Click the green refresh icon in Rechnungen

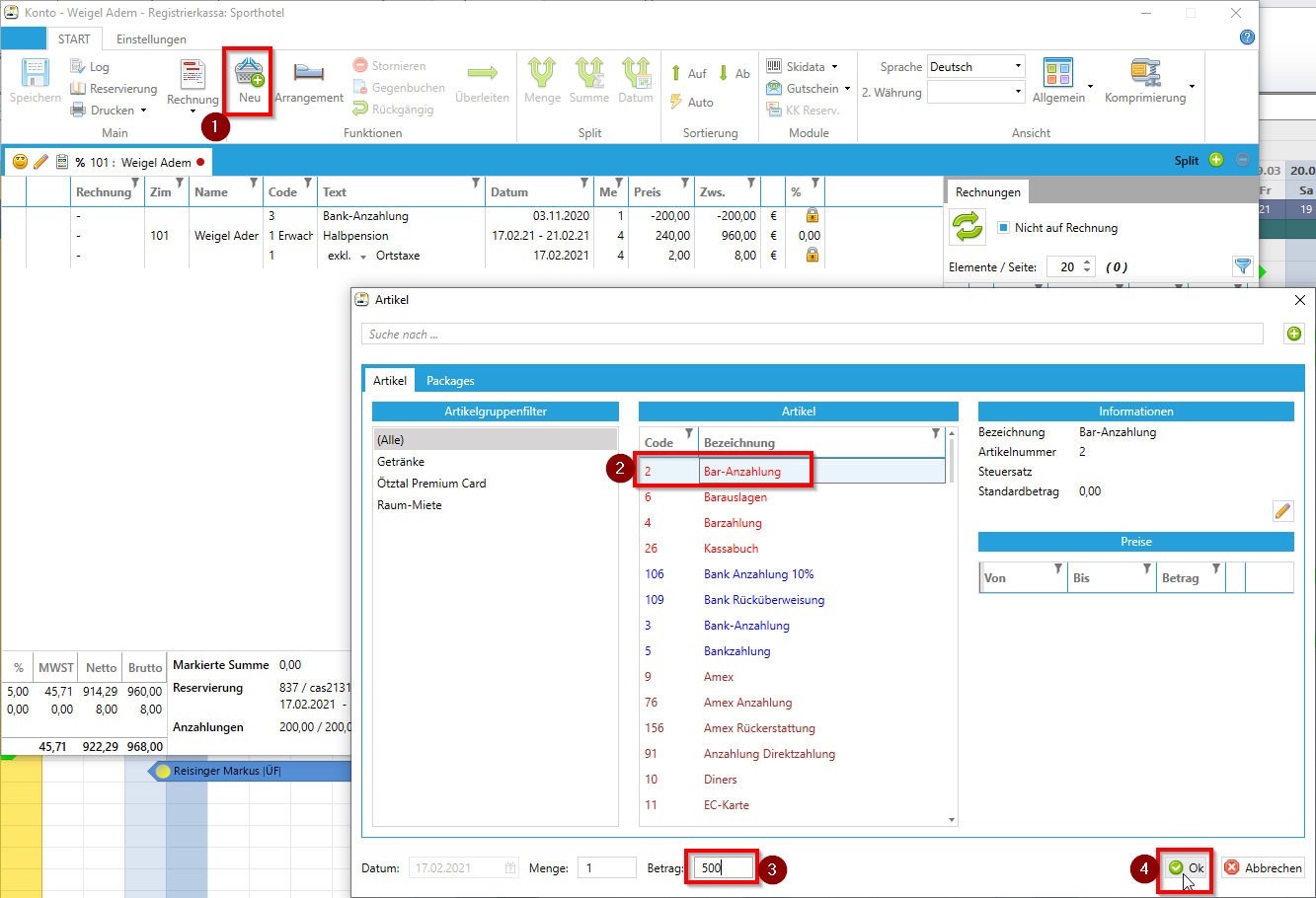point(968,227)
